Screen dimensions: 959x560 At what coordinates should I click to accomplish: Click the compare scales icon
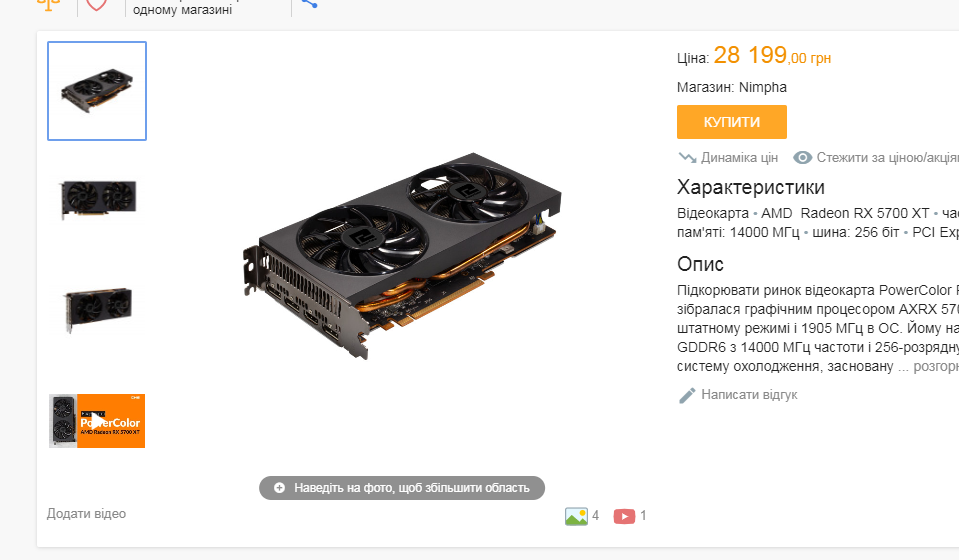[x=49, y=4]
